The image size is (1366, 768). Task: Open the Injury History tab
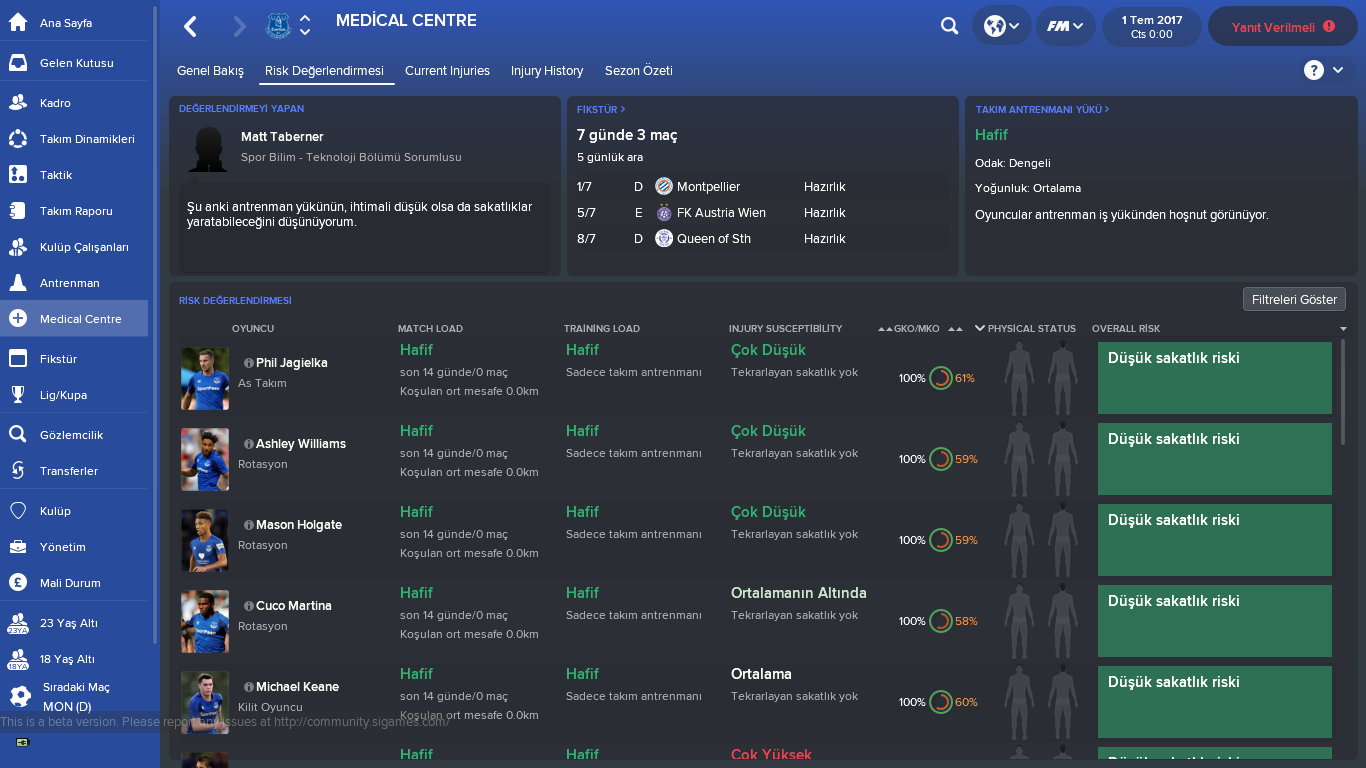pos(547,71)
